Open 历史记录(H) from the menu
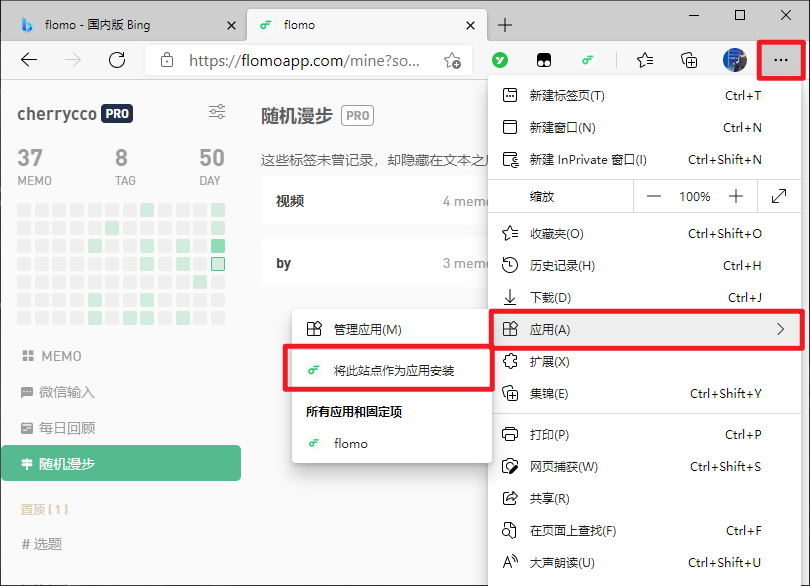 pyautogui.click(x=646, y=266)
